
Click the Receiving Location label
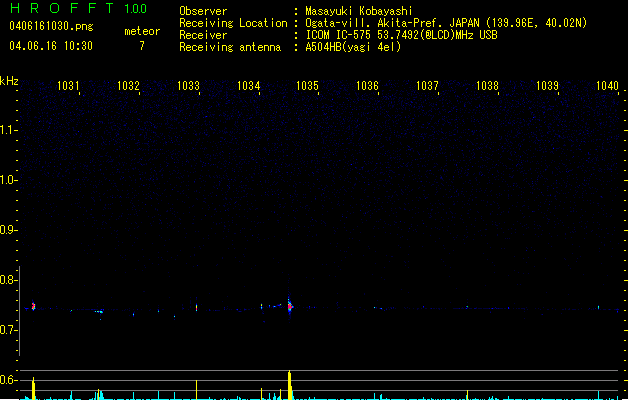click(x=233, y=23)
